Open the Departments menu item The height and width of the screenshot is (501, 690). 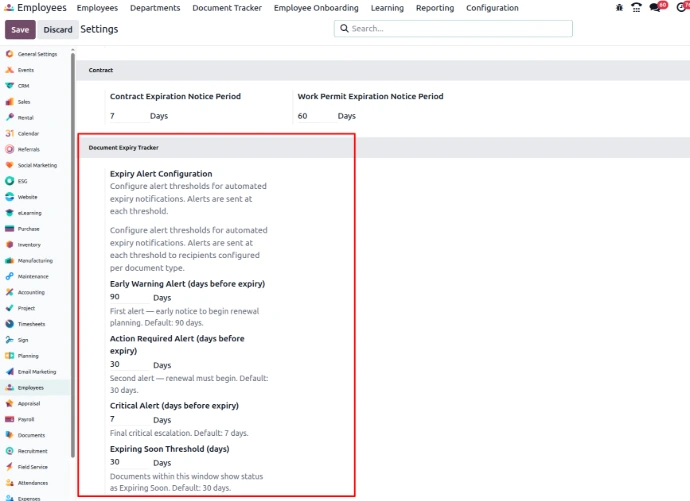click(x=155, y=8)
